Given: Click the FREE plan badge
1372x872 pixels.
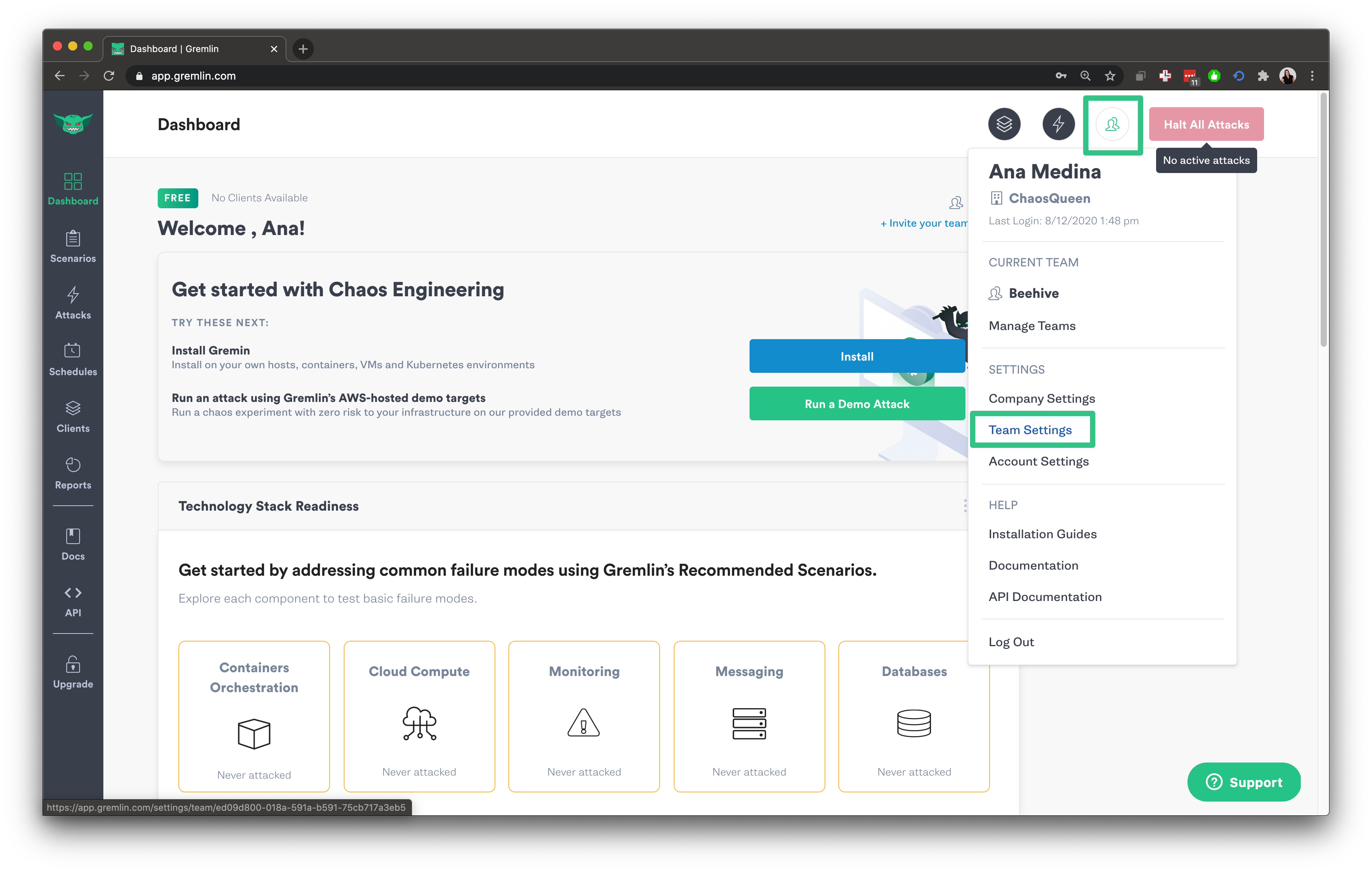Looking at the screenshot, I should pyautogui.click(x=177, y=198).
